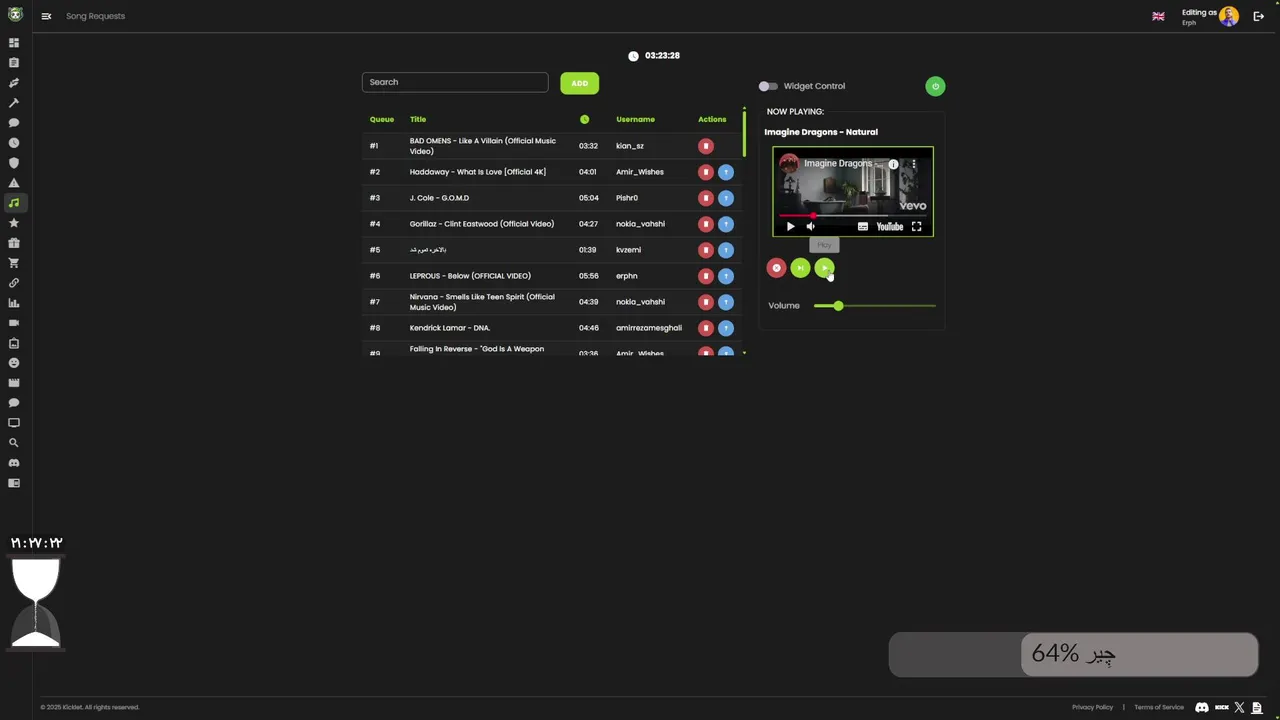
Task: Click the info icon on the YouTube video
Action: 893,164
